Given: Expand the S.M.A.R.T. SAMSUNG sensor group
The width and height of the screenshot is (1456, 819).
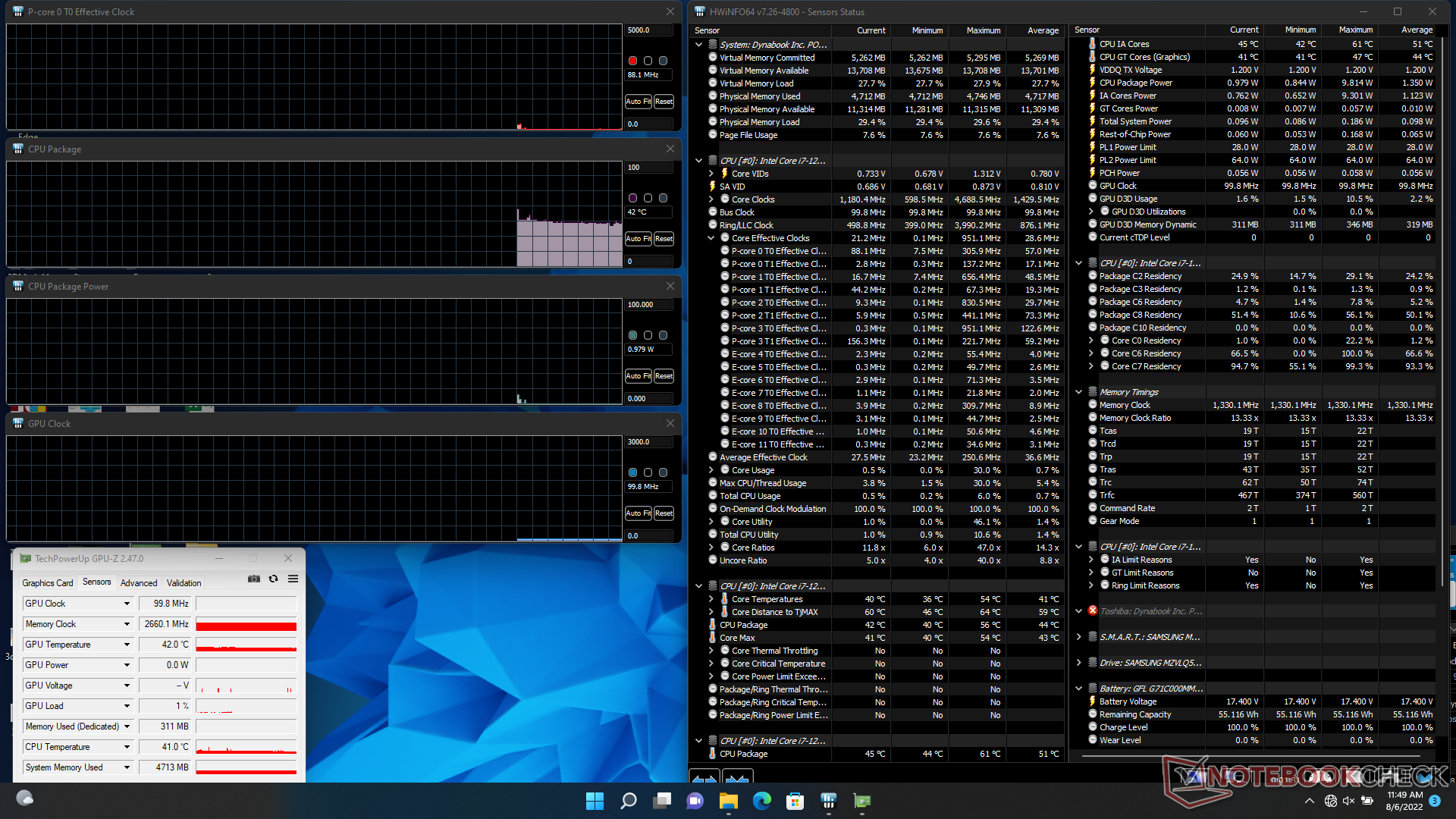Looking at the screenshot, I should (x=1078, y=637).
